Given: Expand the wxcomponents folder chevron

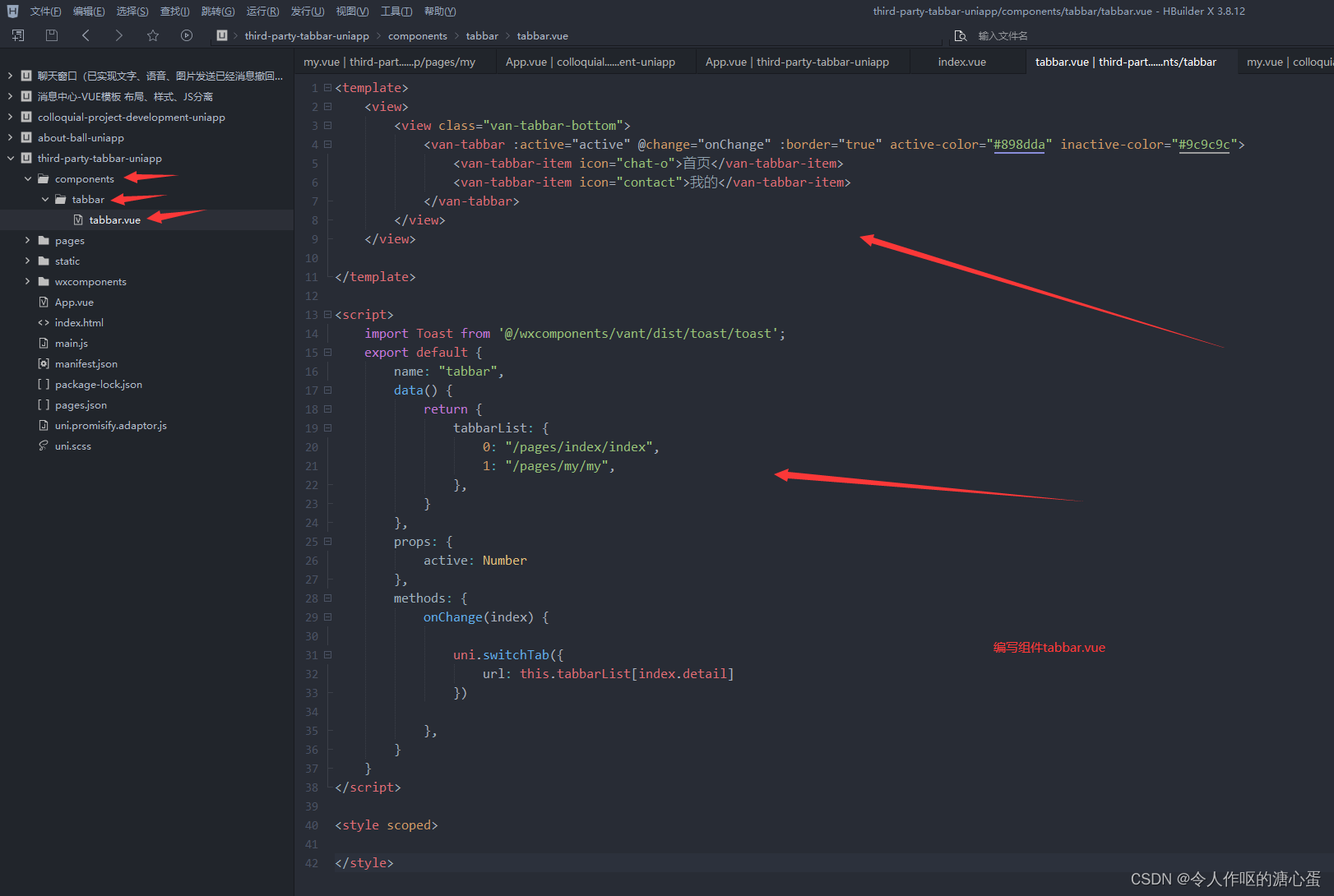Looking at the screenshot, I should click(x=28, y=281).
